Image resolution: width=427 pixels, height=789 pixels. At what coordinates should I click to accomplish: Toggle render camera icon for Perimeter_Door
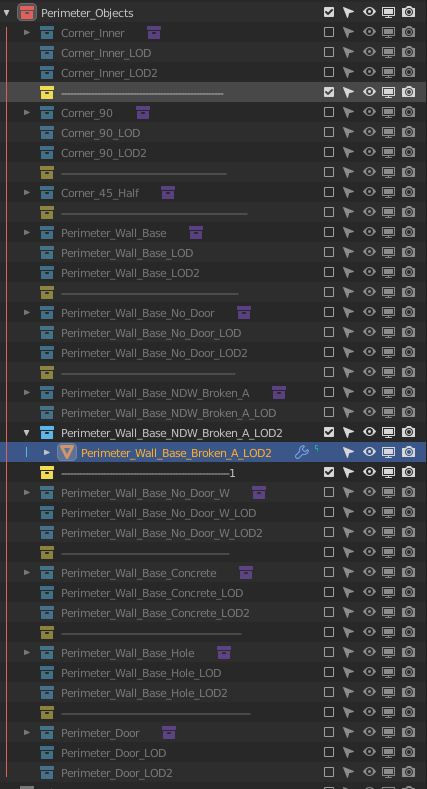pos(408,732)
